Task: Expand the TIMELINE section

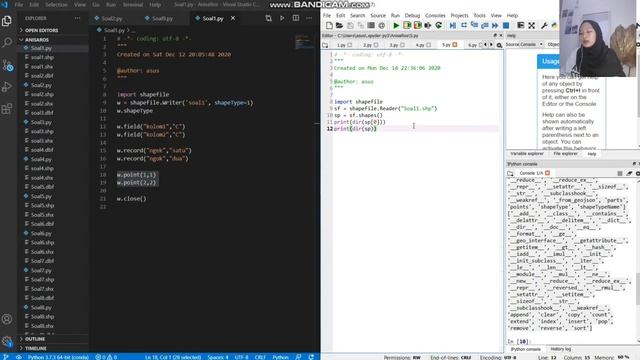Action: coord(36,348)
